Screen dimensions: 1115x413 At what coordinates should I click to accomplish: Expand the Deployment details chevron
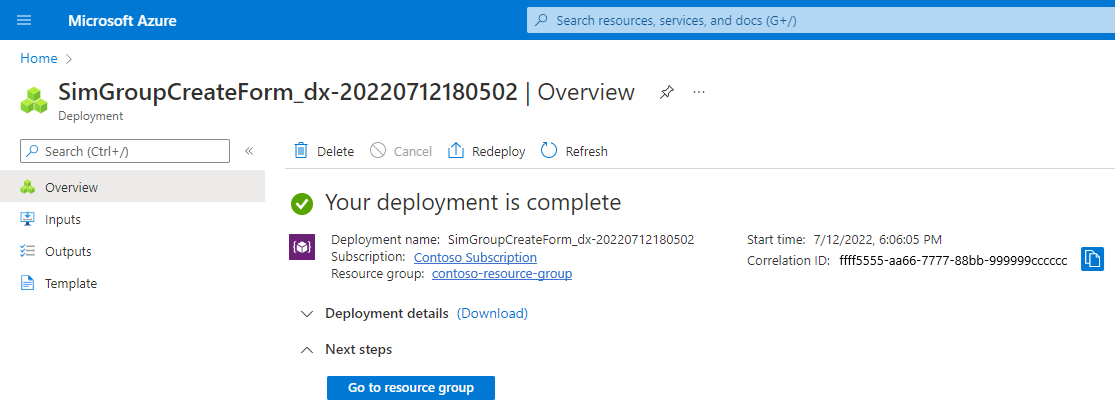[307, 313]
